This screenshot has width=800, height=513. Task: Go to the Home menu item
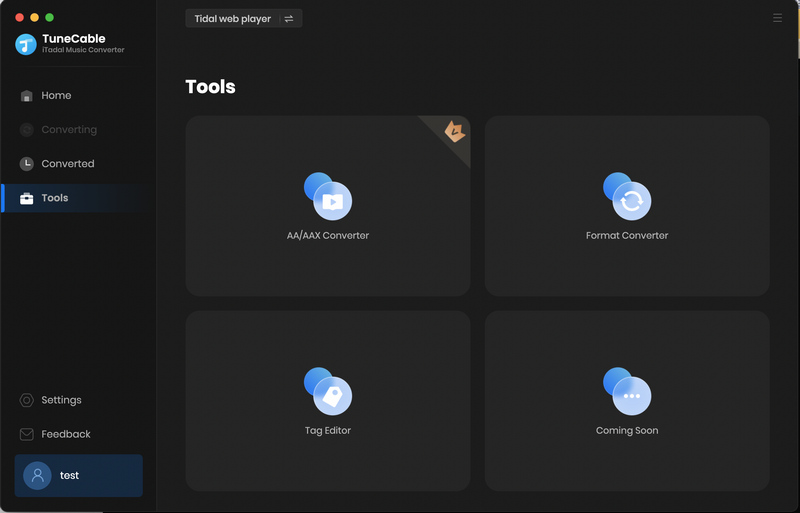79,95
